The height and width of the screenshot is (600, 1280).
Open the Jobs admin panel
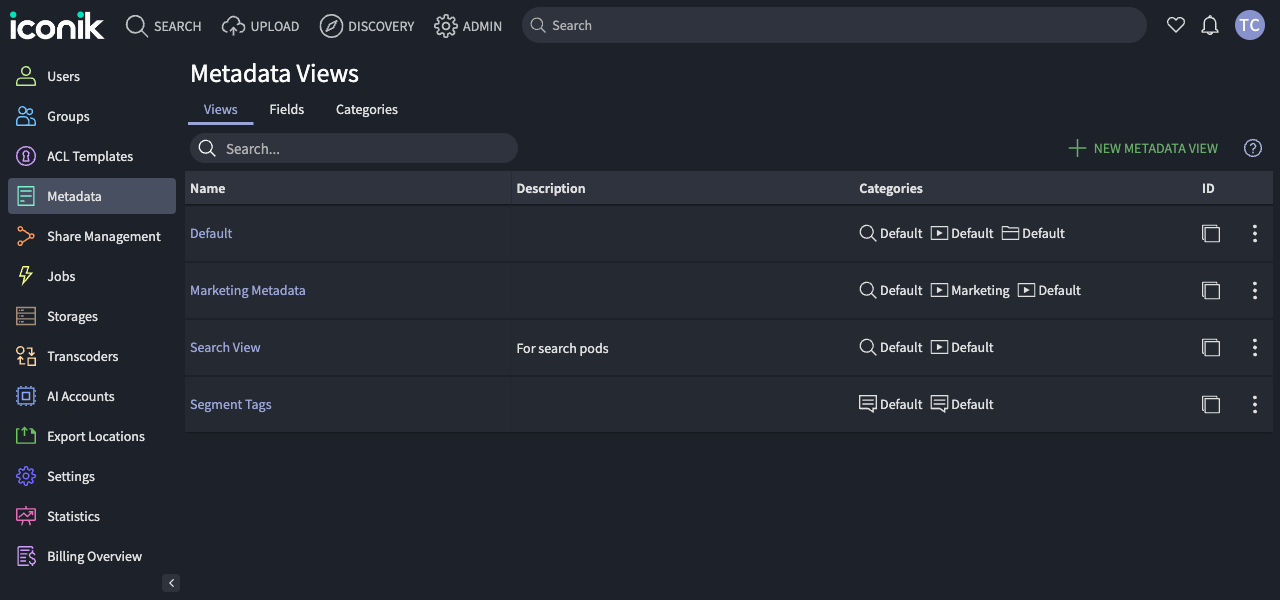pyautogui.click(x=60, y=276)
